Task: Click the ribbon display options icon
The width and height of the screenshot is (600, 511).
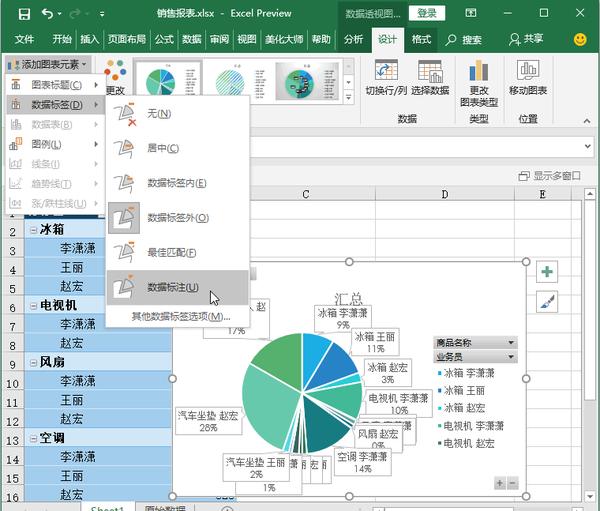Action: click(471, 13)
